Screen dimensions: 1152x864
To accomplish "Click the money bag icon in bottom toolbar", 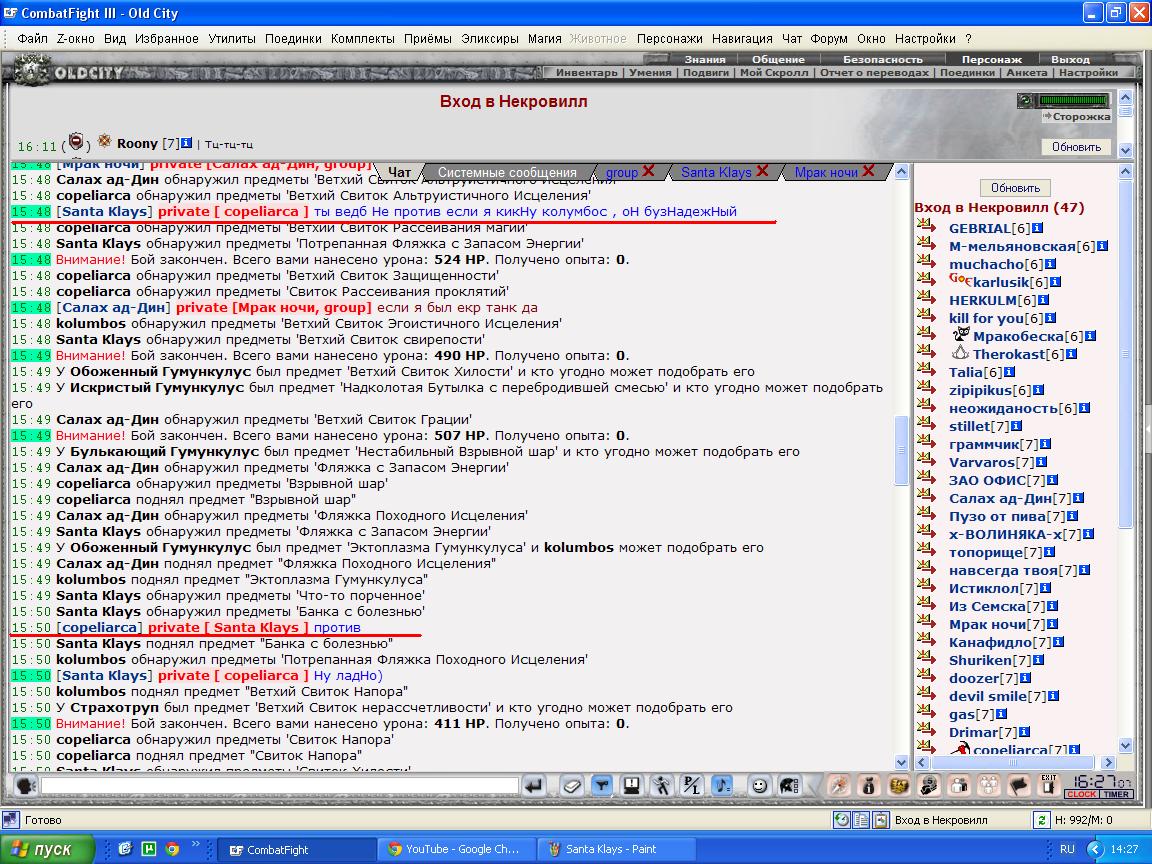I will [869, 786].
